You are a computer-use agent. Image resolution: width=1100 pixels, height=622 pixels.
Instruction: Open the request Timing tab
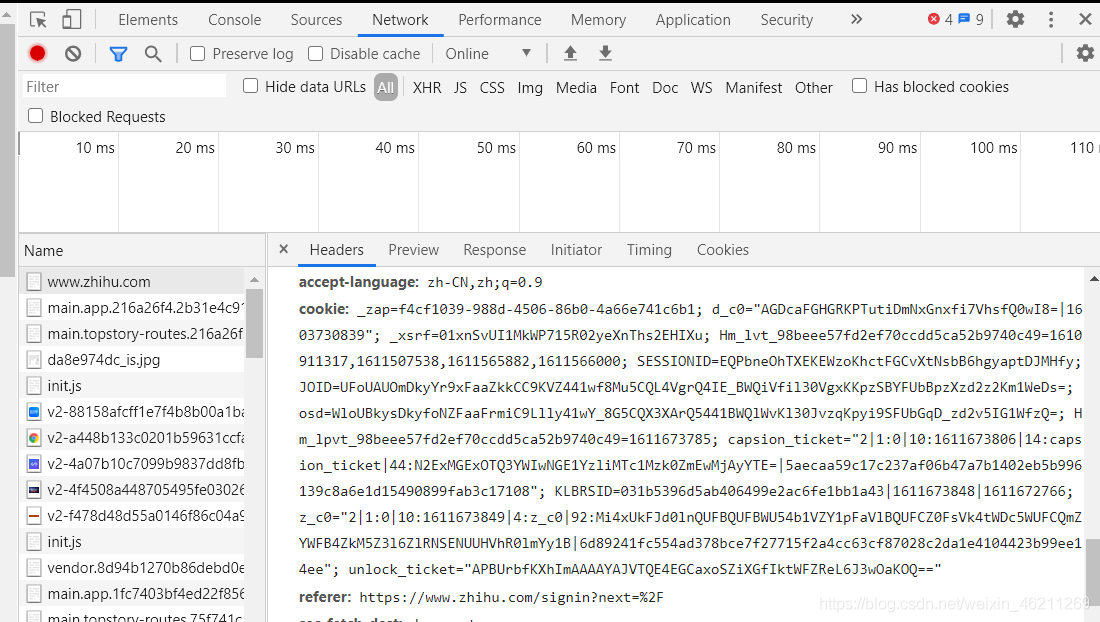coord(649,250)
